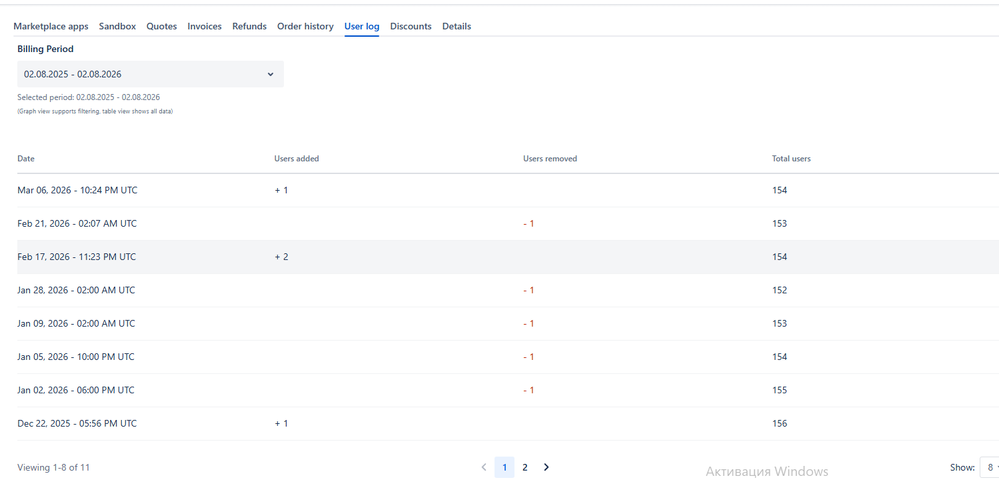This screenshot has width=999, height=480.
Task: Click the Viewing 1-8 of 11 text
Action: (x=54, y=467)
